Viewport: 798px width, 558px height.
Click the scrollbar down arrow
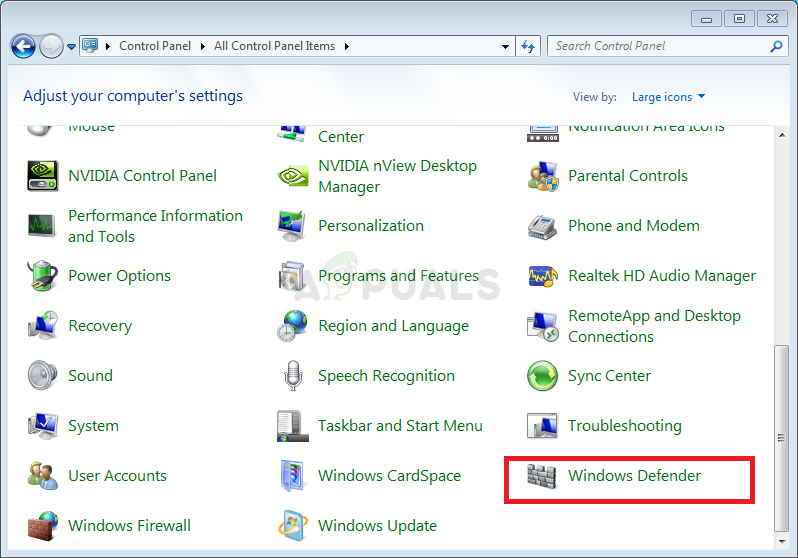(782, 541)
